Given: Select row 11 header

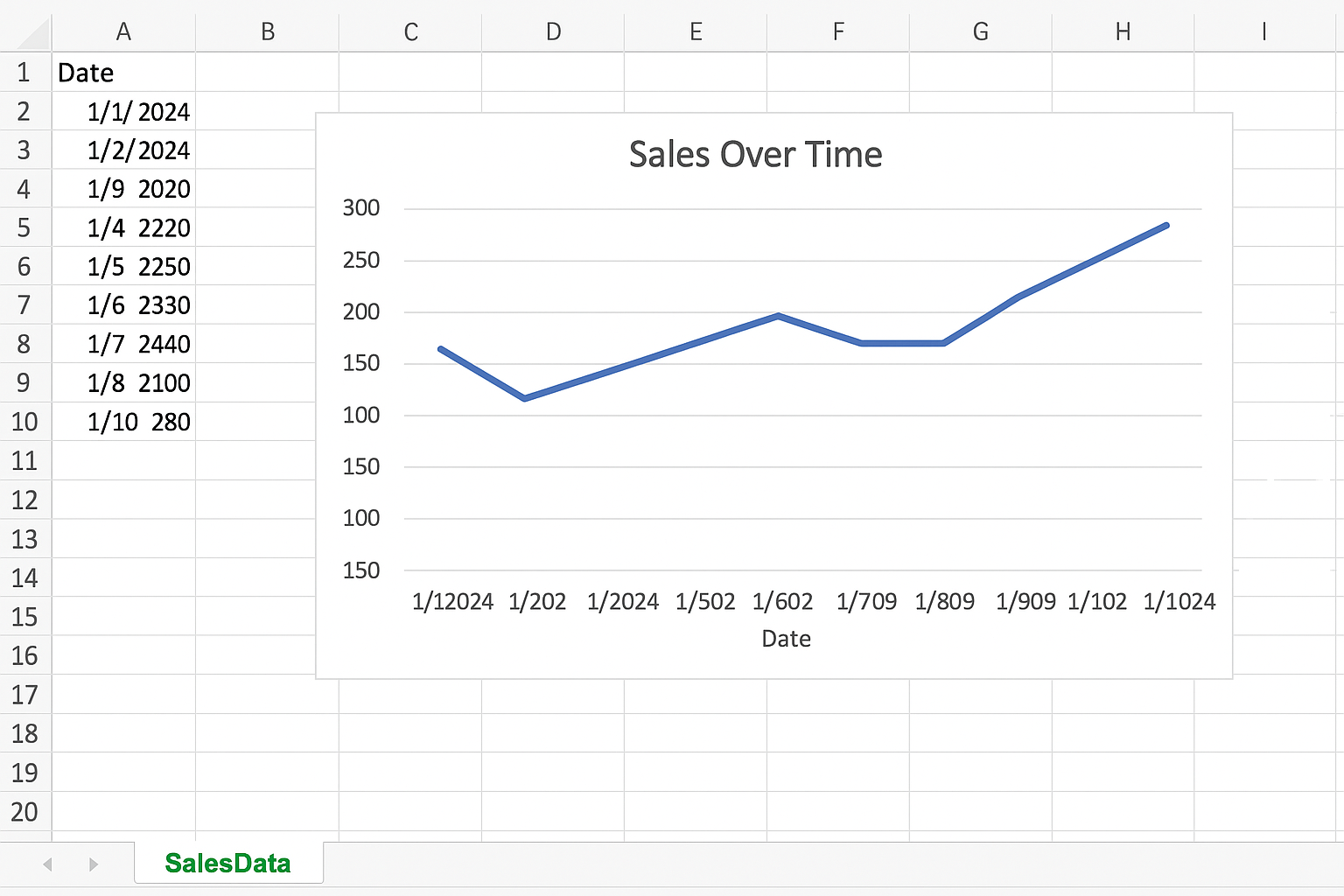Looking at the screenshot, I should [x=24, y=460].
